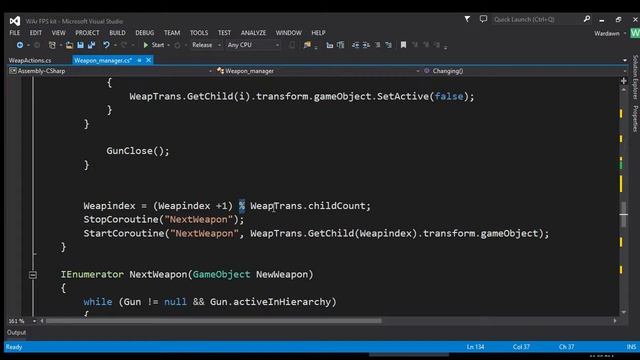Screen dimensions: 640x360
Task: Open the Properties side tab
Action: 635,119
